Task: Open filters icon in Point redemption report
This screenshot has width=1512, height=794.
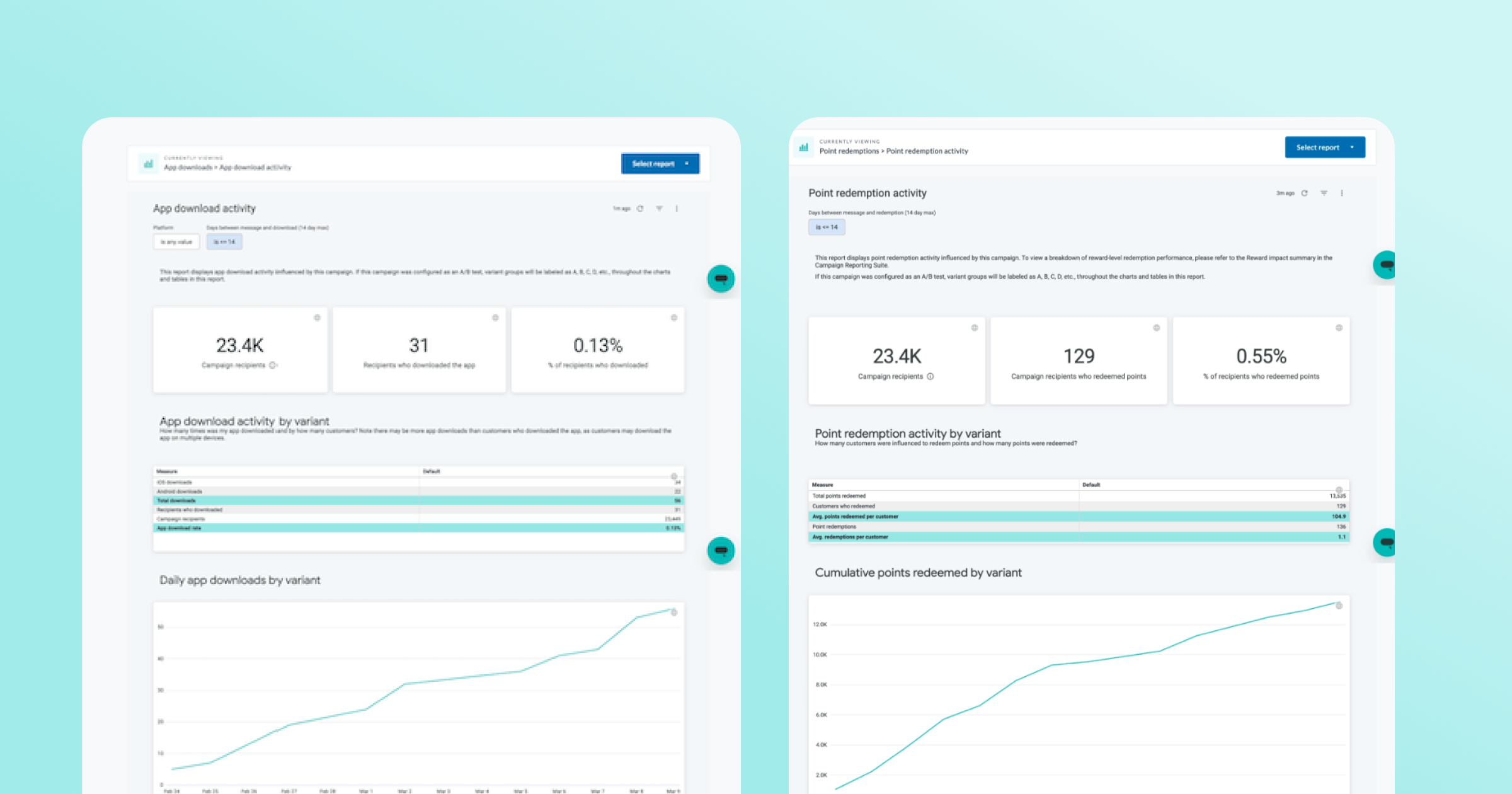Action: tap(1324, 193)
